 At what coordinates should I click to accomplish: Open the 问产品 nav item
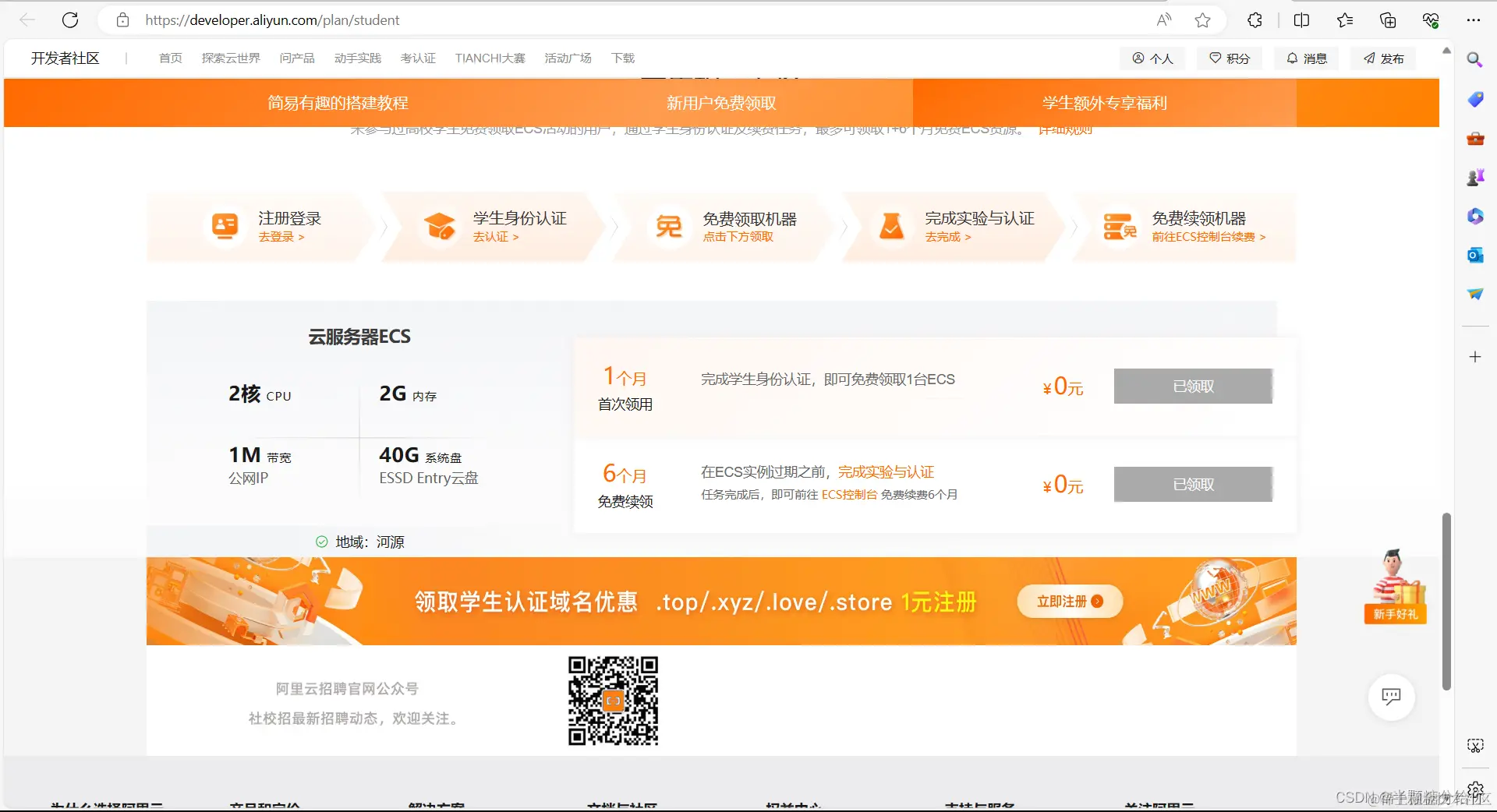click(x=297, y=58)
